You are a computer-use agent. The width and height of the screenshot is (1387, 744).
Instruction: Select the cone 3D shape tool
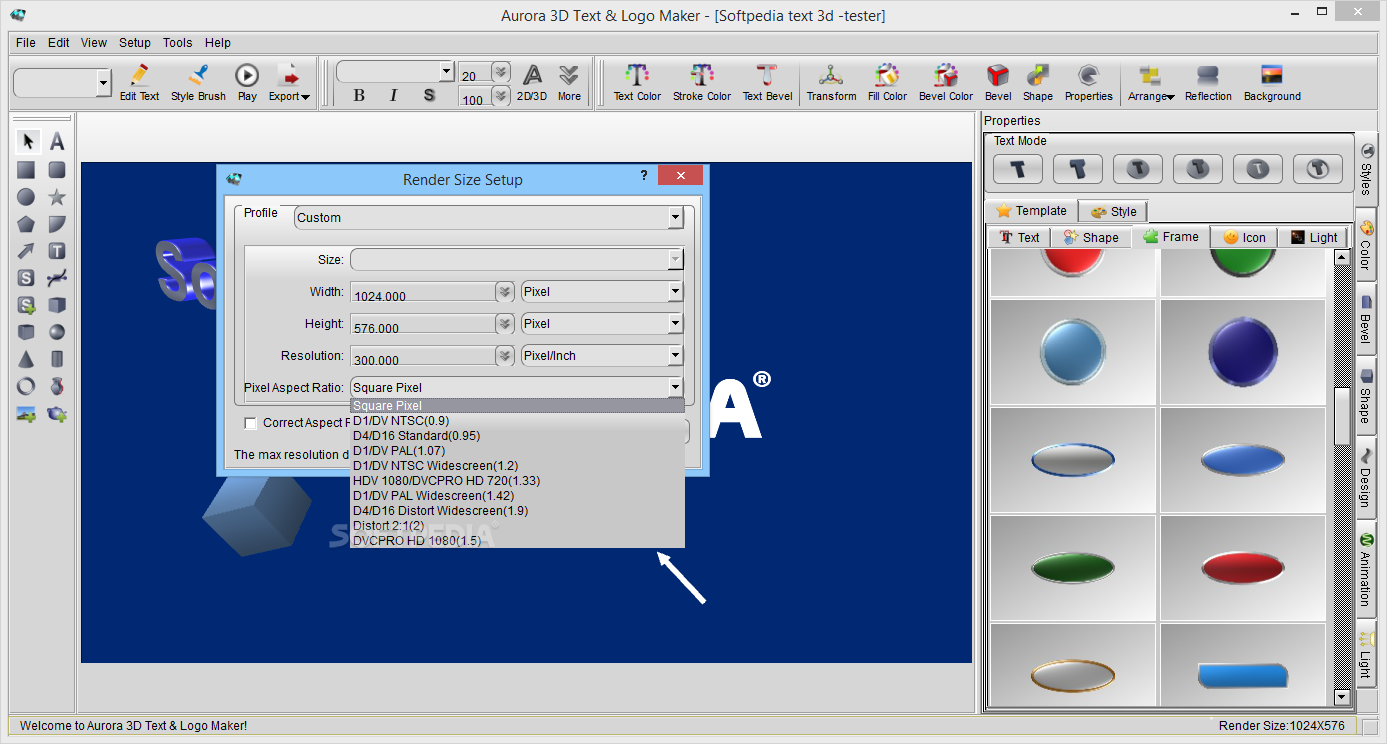click(x=26, y=359)
